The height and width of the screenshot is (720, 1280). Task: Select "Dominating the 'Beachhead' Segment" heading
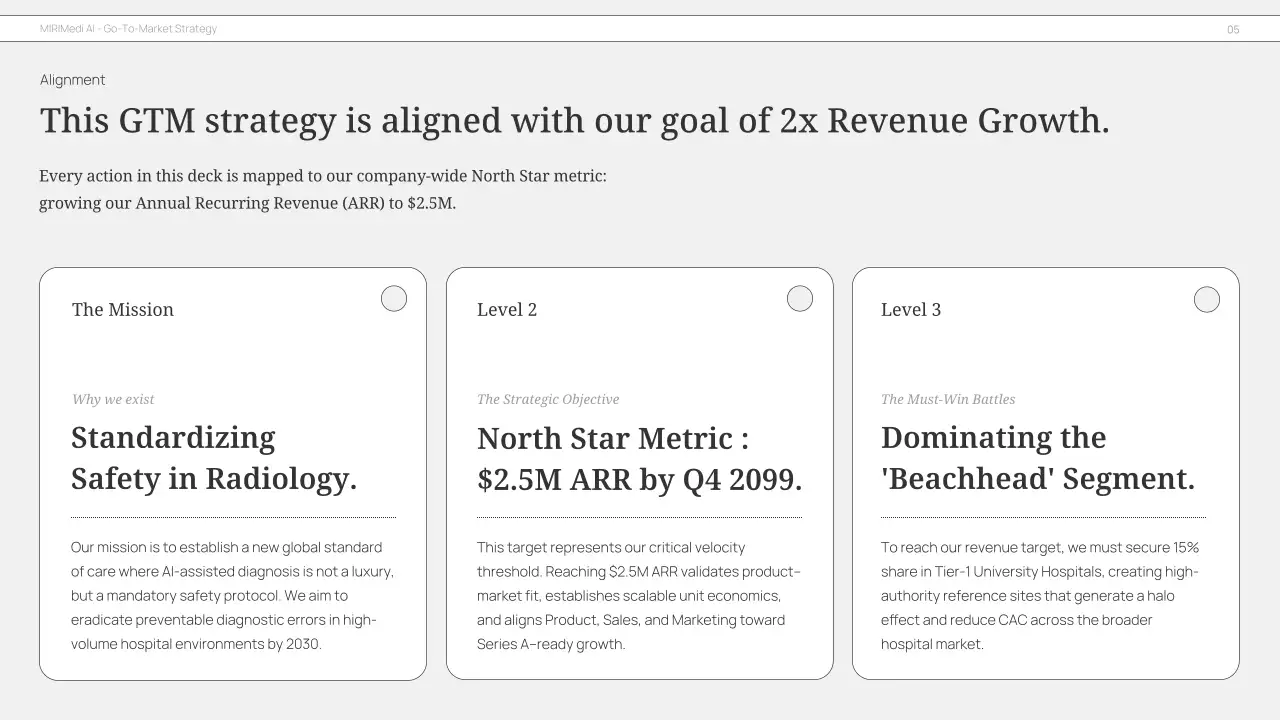tap(1037, 458)
